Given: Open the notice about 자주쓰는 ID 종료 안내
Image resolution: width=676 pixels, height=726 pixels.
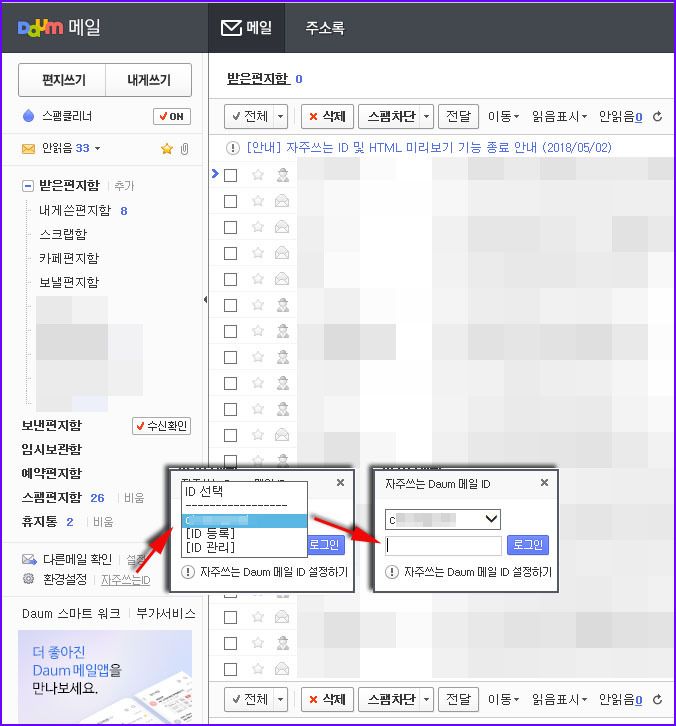Looking at the screenshot, I should pyautogui.click(x=429, y=148).
